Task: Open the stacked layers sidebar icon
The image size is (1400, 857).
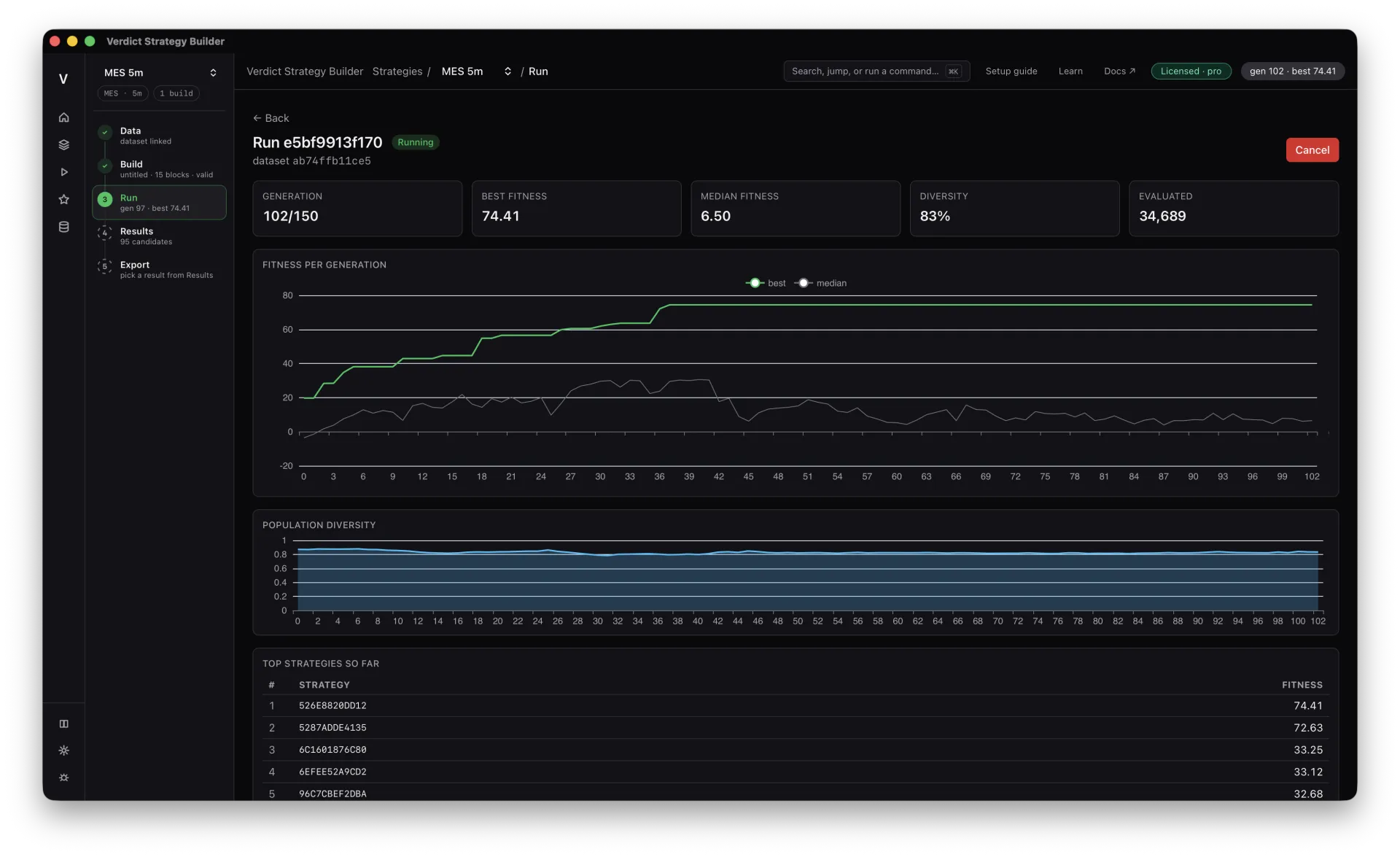Action: [63, 144]
